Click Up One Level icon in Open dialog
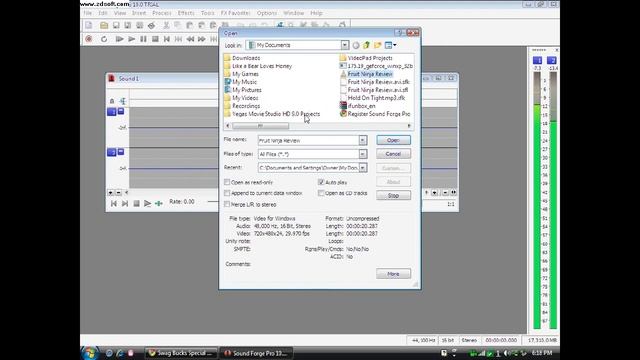 tap(367, 45)
